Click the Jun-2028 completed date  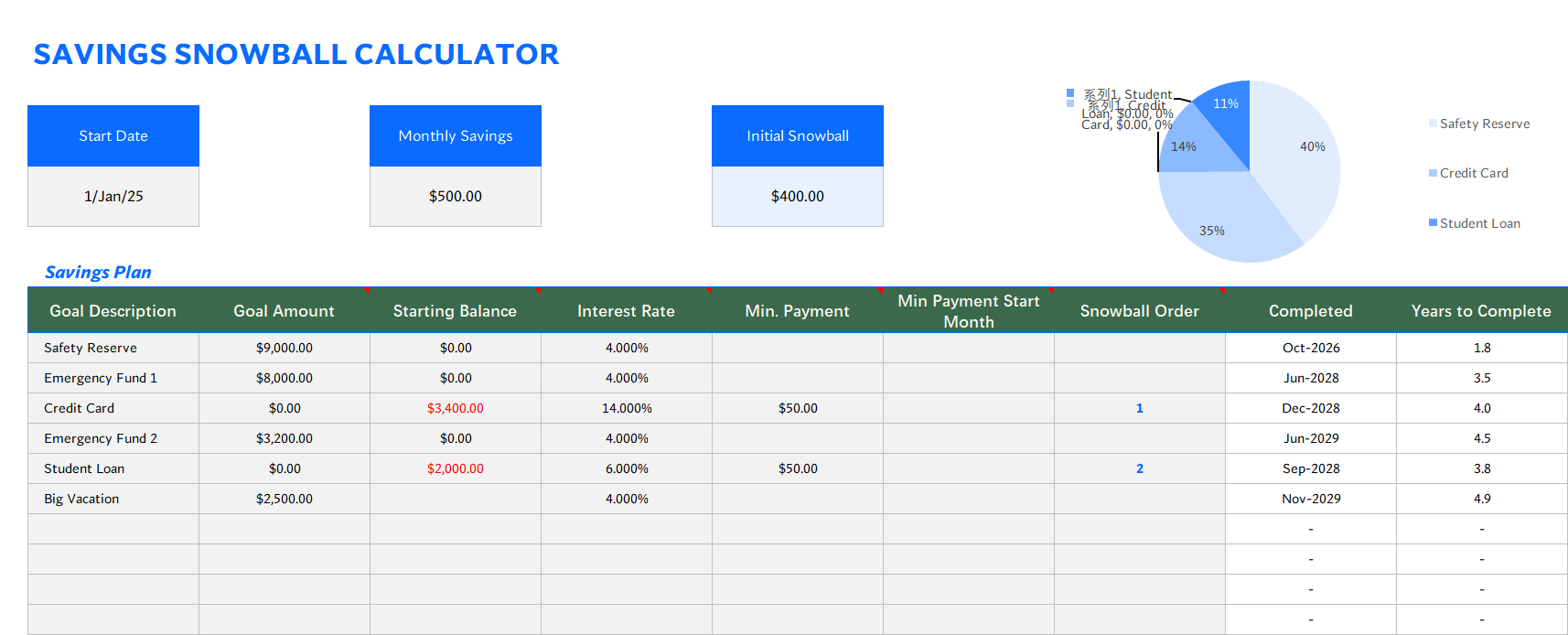click(x=1311, y=378)
